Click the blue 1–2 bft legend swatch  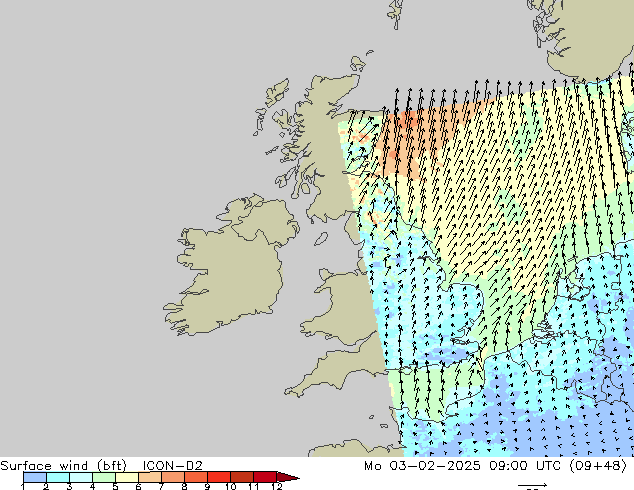point(35,477)
